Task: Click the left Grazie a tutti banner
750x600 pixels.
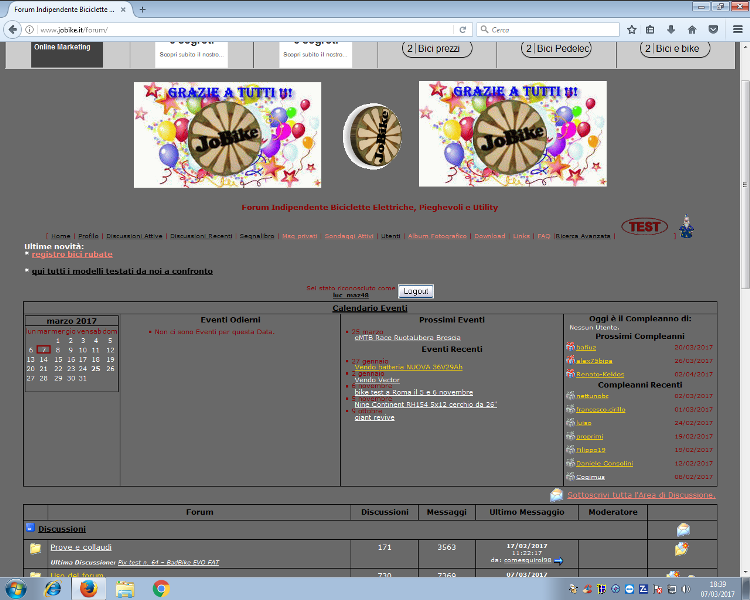Action: [x=227, y=135]
